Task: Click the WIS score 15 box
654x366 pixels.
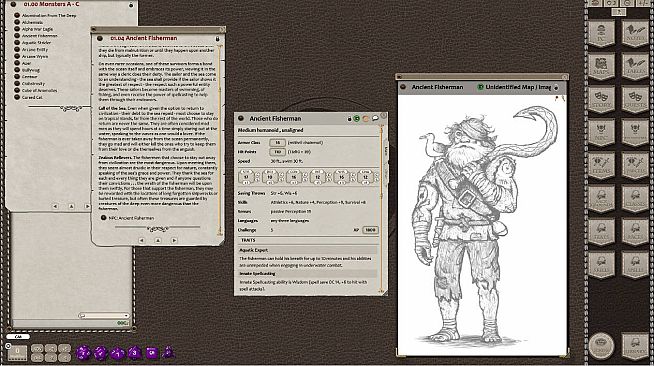Action: (342, 177)
